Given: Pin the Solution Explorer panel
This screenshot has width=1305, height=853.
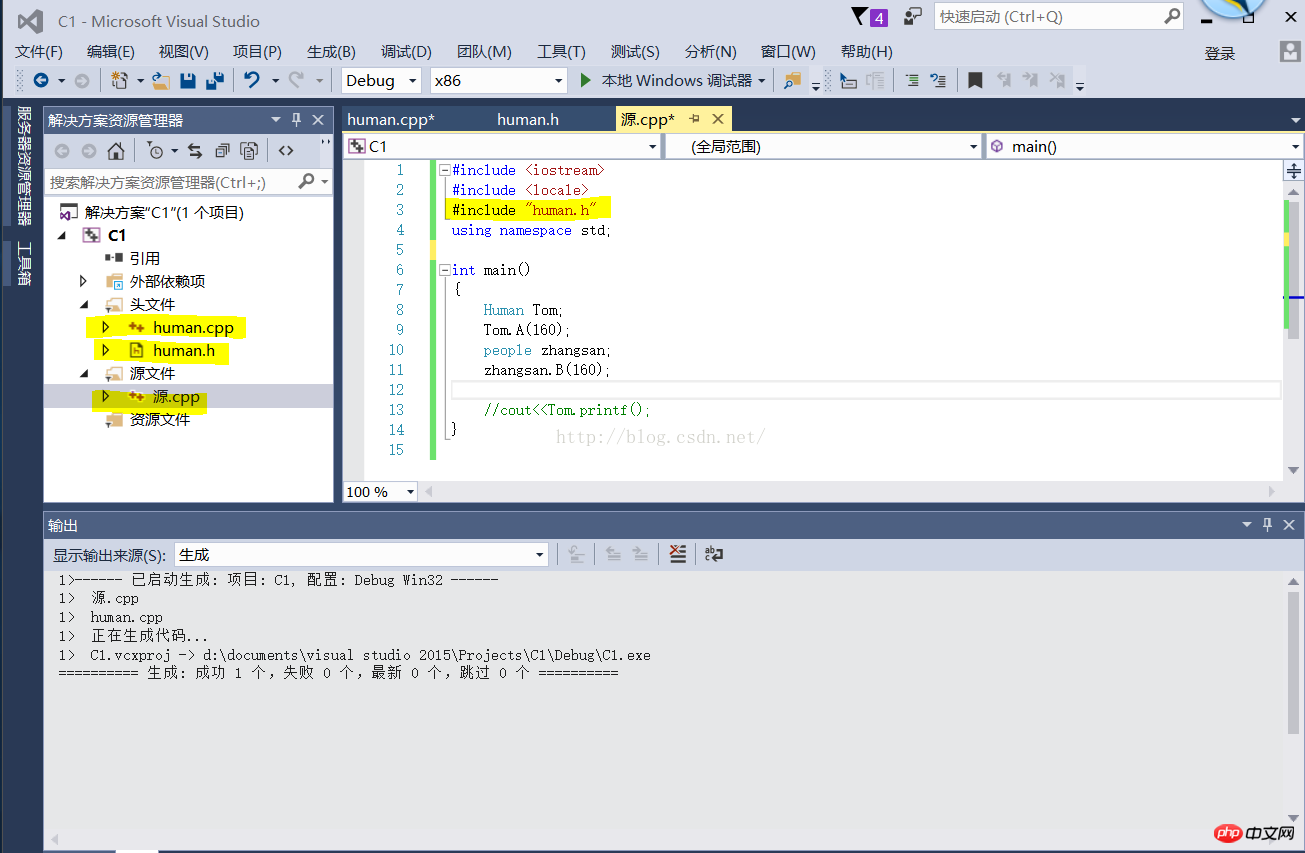Looking at the screenshot, I should pos(296,120).
